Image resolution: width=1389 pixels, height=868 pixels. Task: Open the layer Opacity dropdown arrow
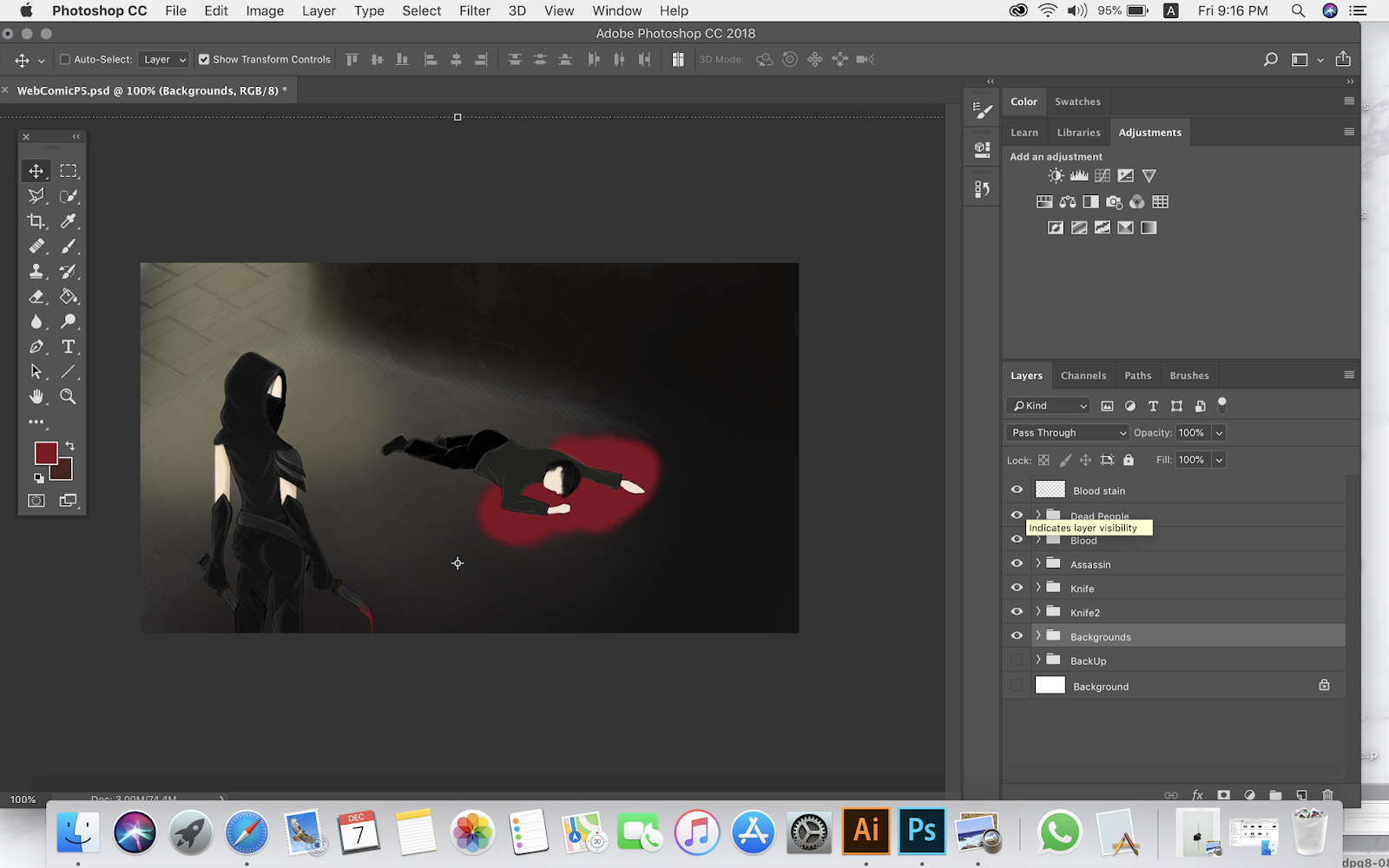1219,432
